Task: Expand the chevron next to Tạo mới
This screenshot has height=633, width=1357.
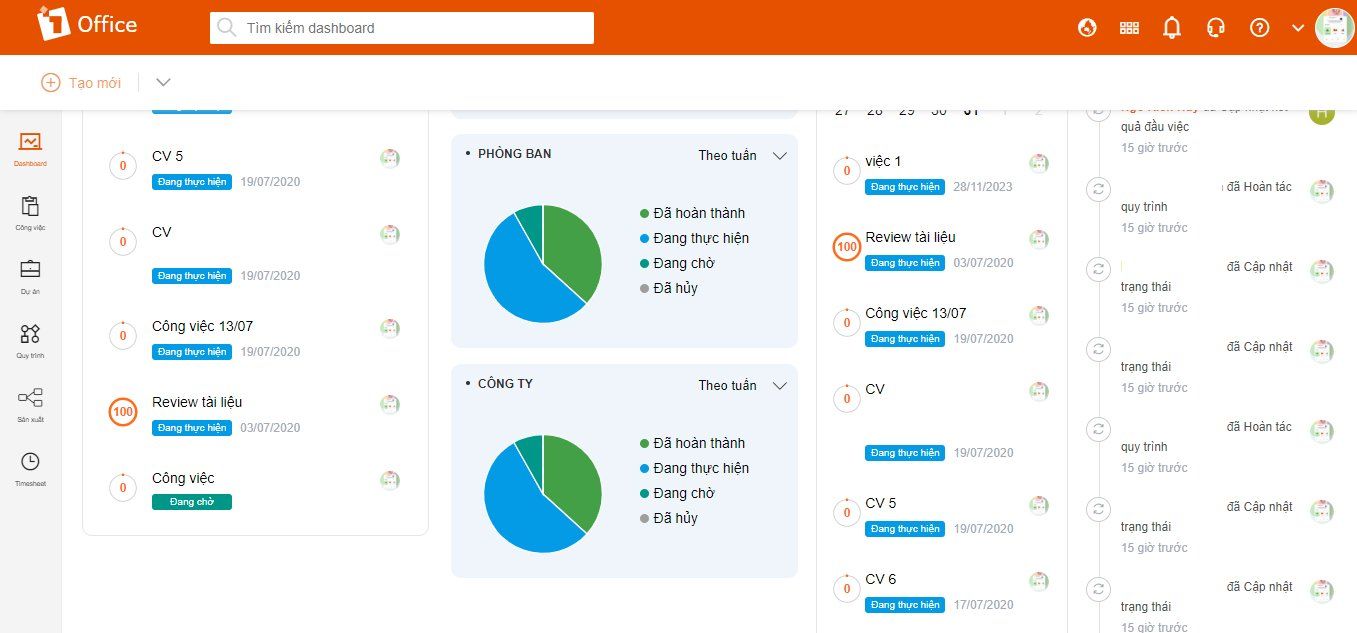Action: (164, 82)
